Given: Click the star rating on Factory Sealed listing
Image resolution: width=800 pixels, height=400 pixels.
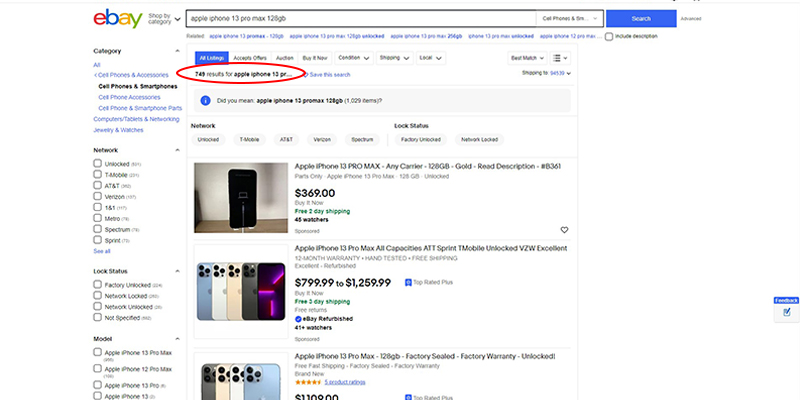Looking at the screenshot, I should point(308,382).
